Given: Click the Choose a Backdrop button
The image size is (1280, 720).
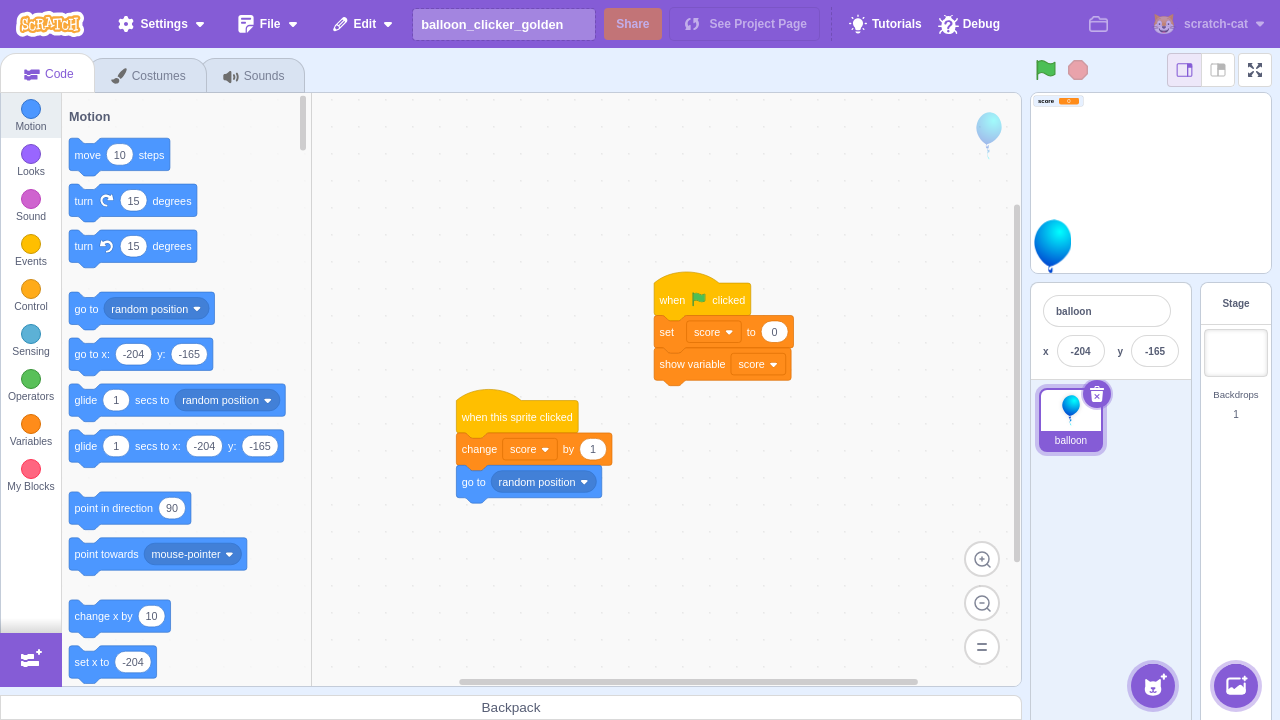Looking at the screenshot, I should coord(1236,686).
